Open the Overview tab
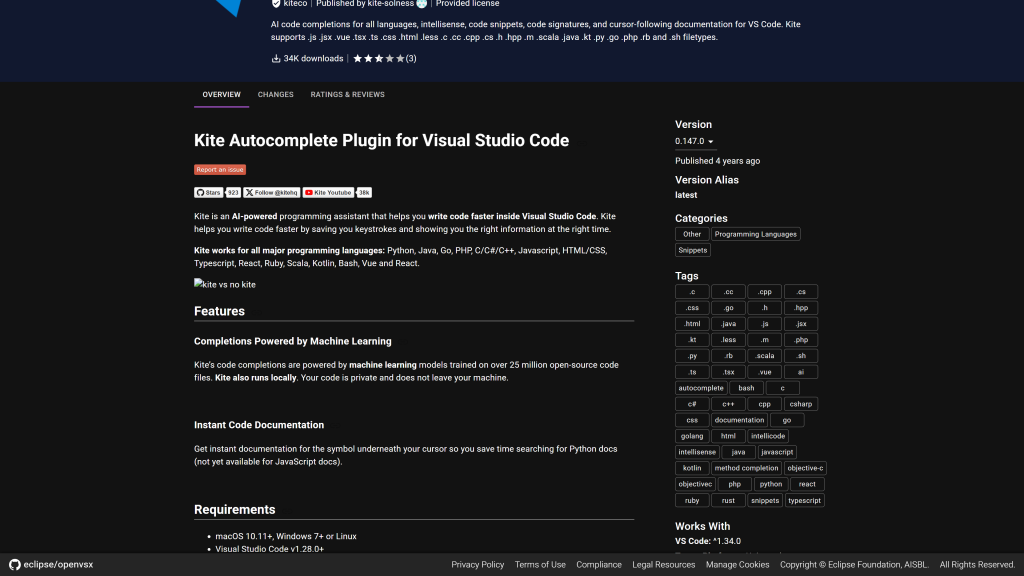Image resolution: width=1024 pixels, height=576 pixels. pyautogui.click(x=221, y=95)
